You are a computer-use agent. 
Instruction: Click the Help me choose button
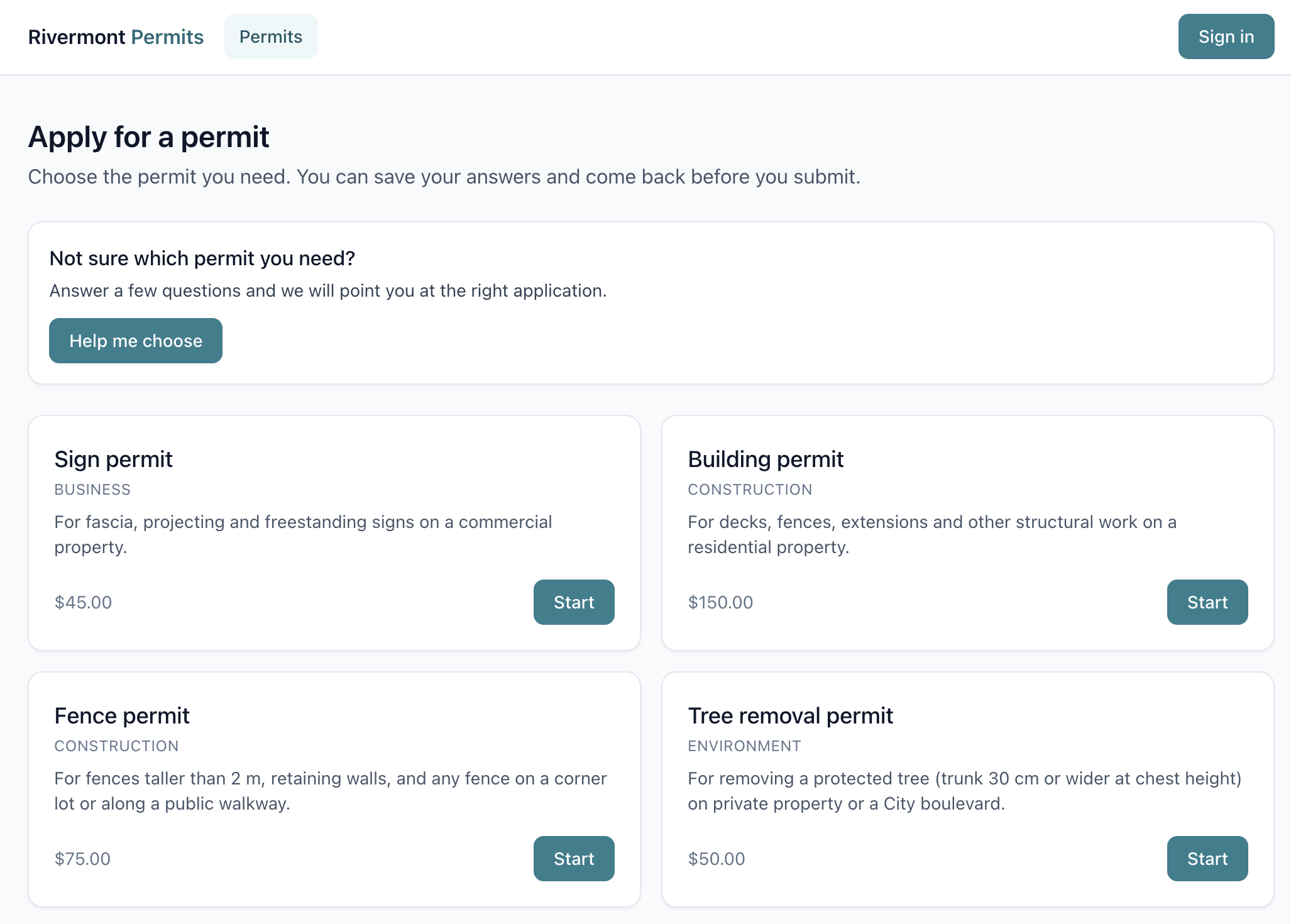pos(136,341)
